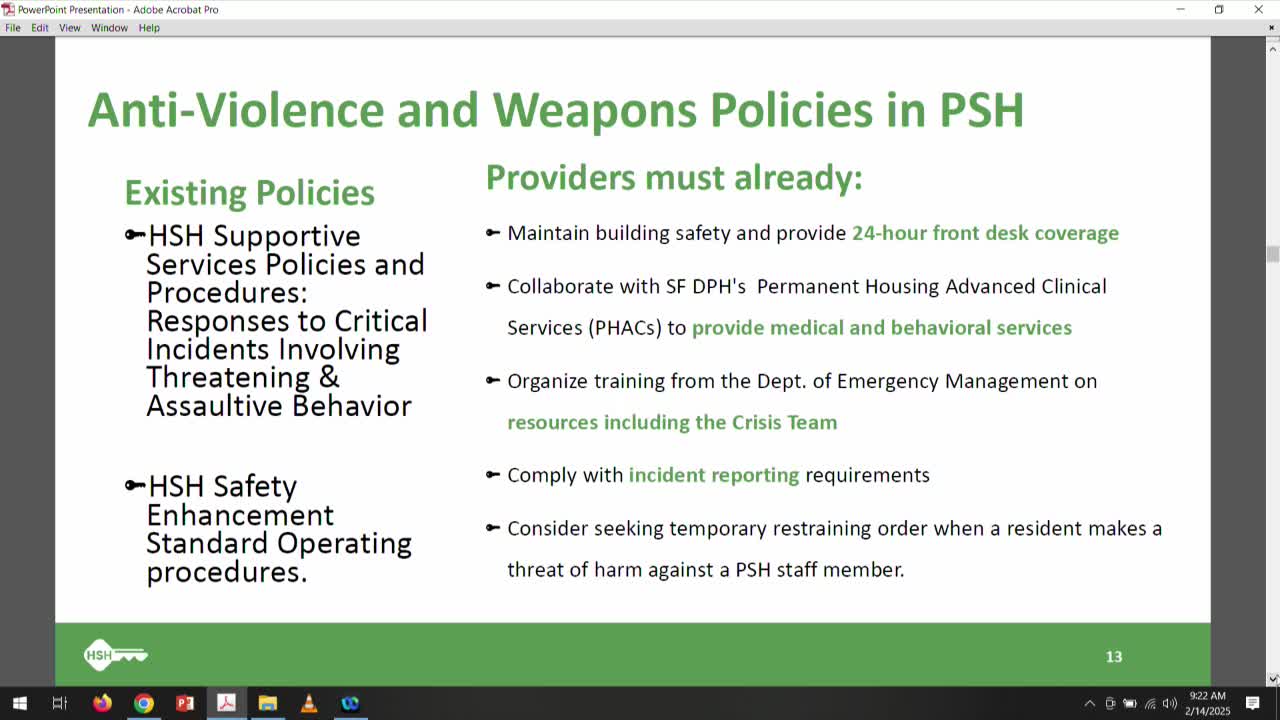Open the calendar by clicking the clock
This screenshot has width=1280, height=720.
click(1206, 704)
